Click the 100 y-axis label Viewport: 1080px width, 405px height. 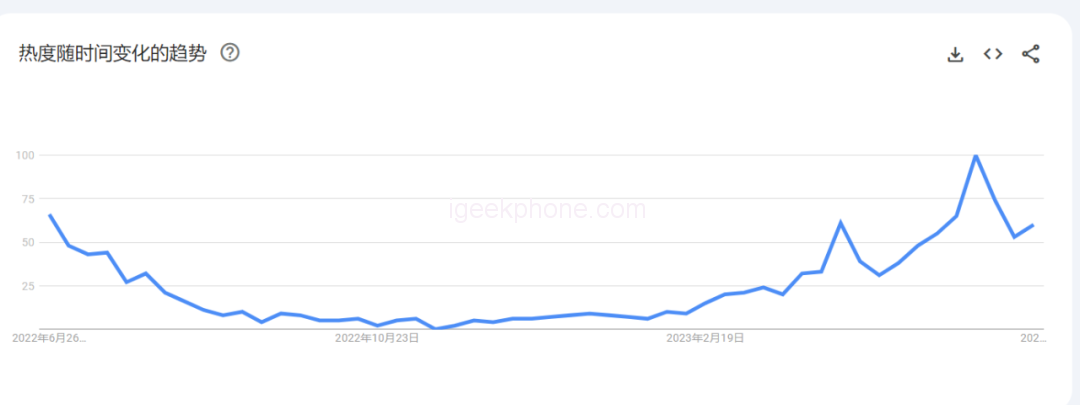click(x=26, y=155)
